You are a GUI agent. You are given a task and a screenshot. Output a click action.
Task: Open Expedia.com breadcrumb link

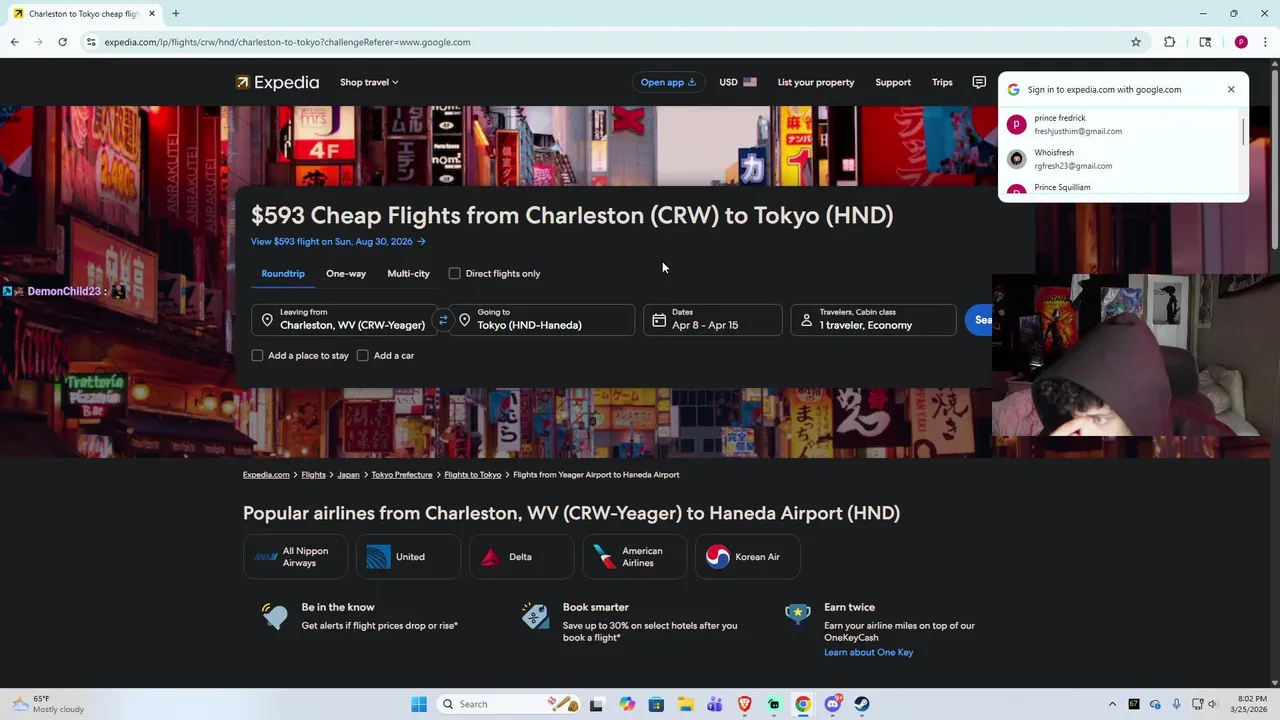266,474
